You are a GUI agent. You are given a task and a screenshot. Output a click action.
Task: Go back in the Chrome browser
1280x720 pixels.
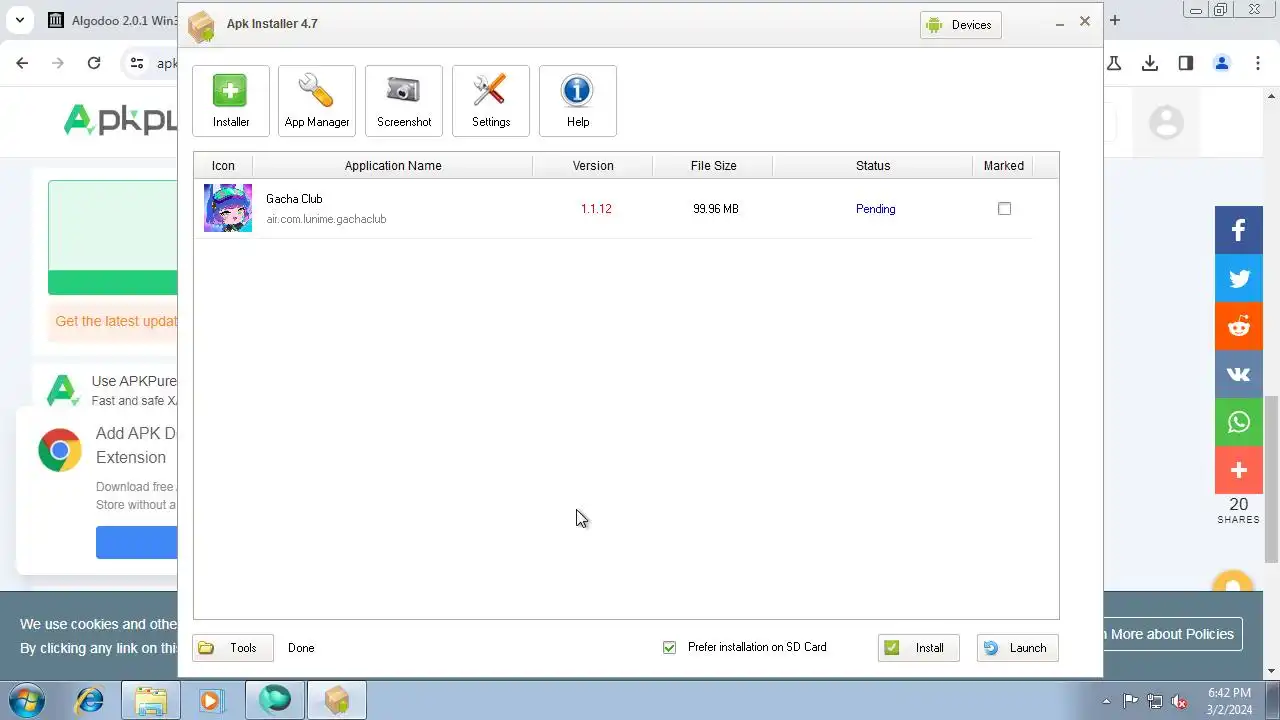pos(22,63)
